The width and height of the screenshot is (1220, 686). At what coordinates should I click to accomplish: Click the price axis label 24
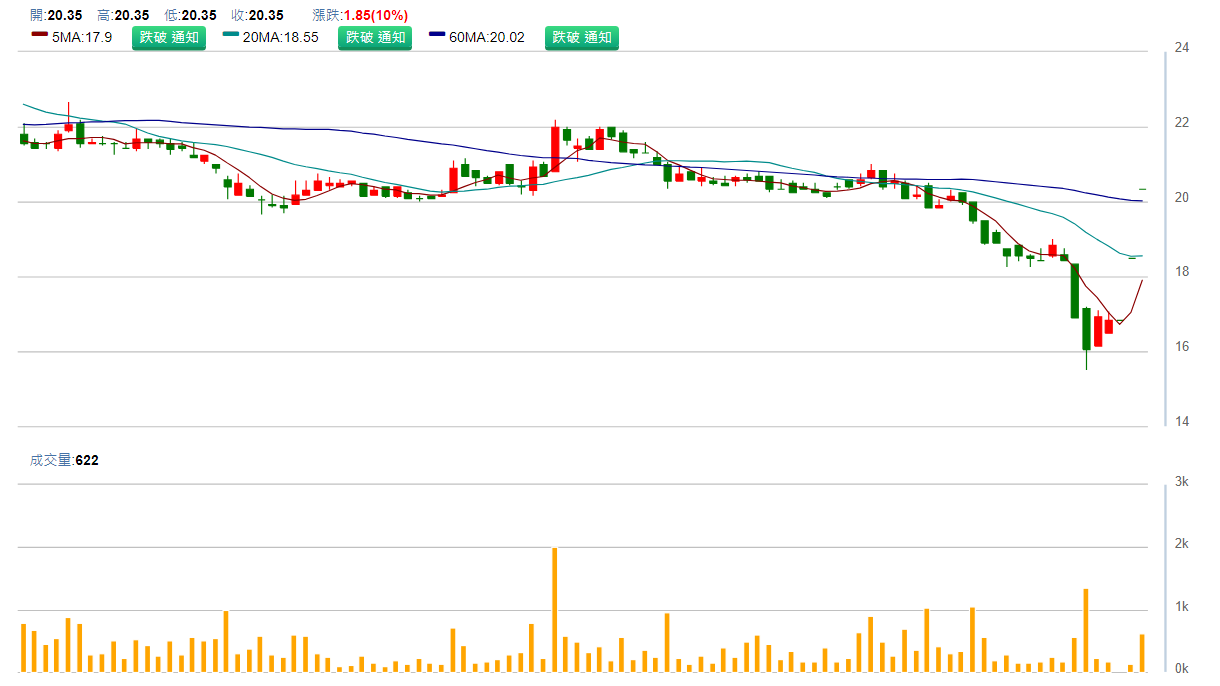[1182, 48]
